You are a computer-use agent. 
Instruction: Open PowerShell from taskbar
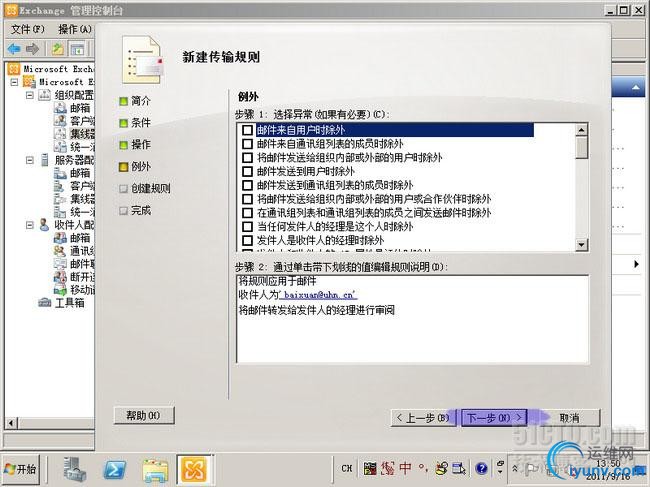[114, 470]
